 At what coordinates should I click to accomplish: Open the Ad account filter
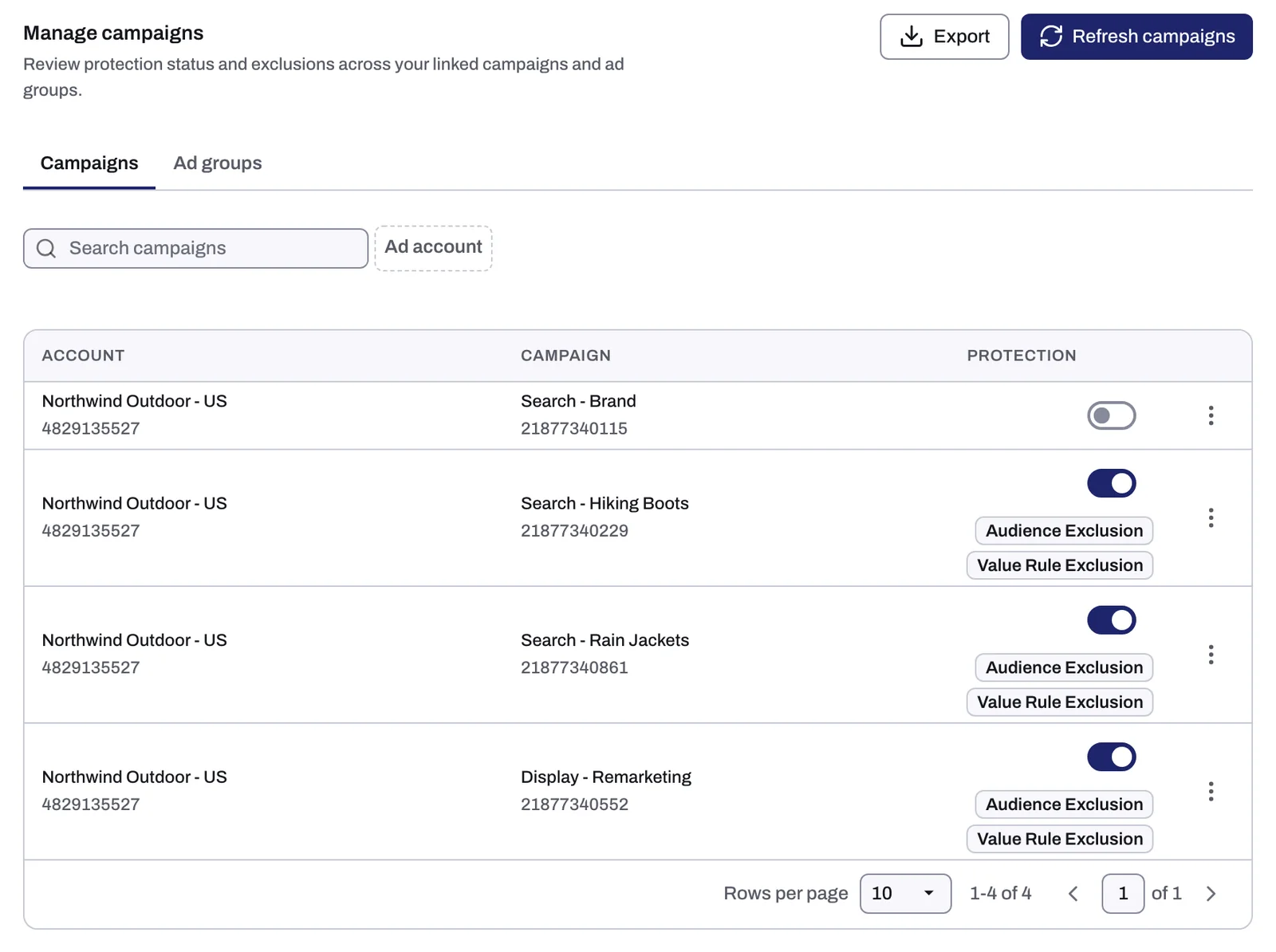pyautogui.click(x=434, y=248)
